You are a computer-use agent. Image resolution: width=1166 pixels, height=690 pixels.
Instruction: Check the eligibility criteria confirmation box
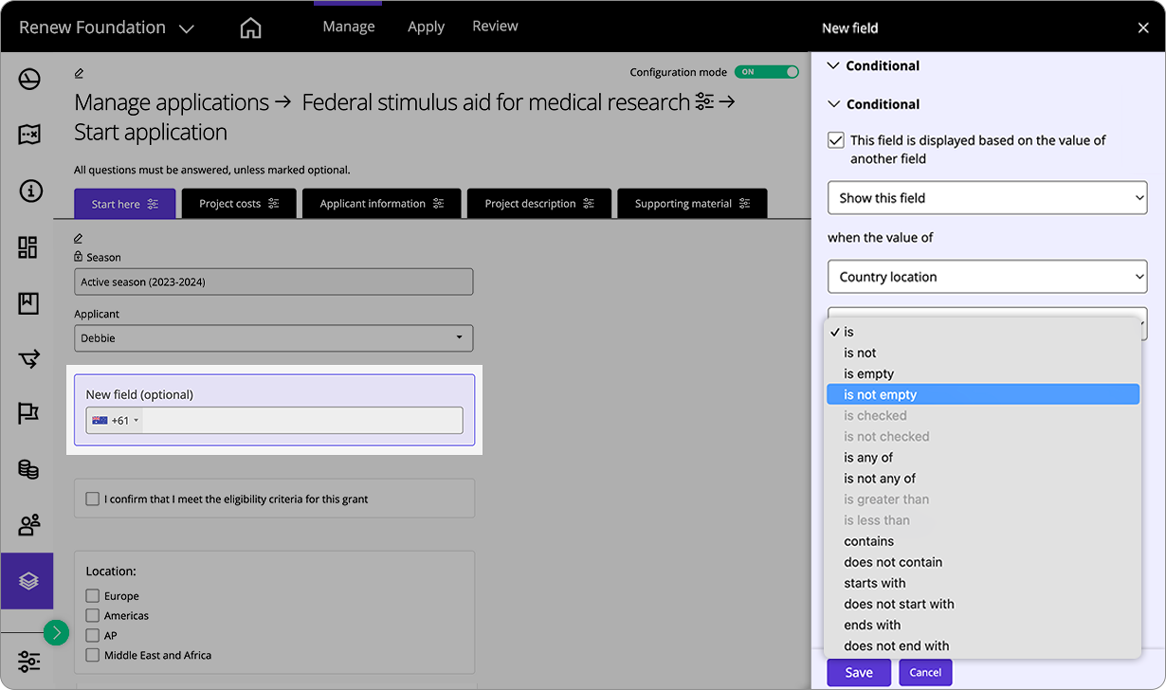(x=93, y=499)
